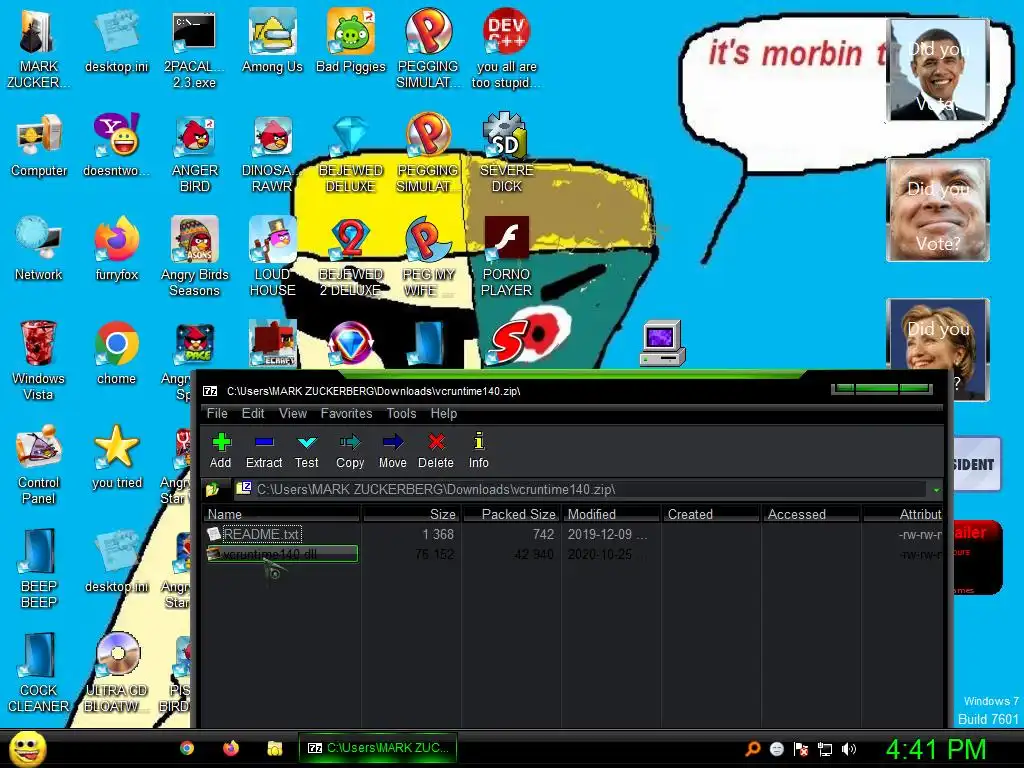Open the Favorites menu
The image size is (1024, 768).
[346, 413]
